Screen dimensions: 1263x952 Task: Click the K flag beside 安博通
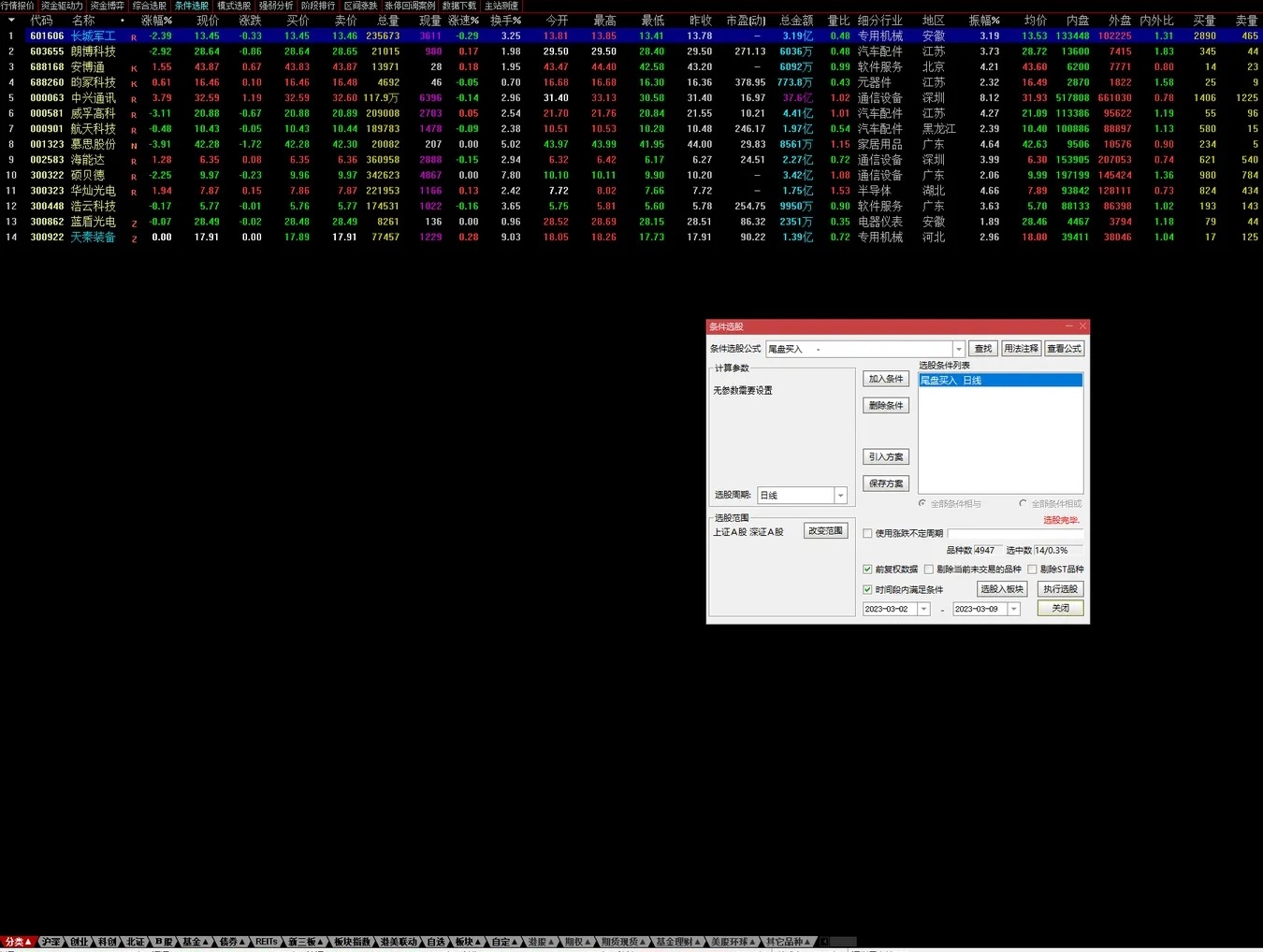134,67
